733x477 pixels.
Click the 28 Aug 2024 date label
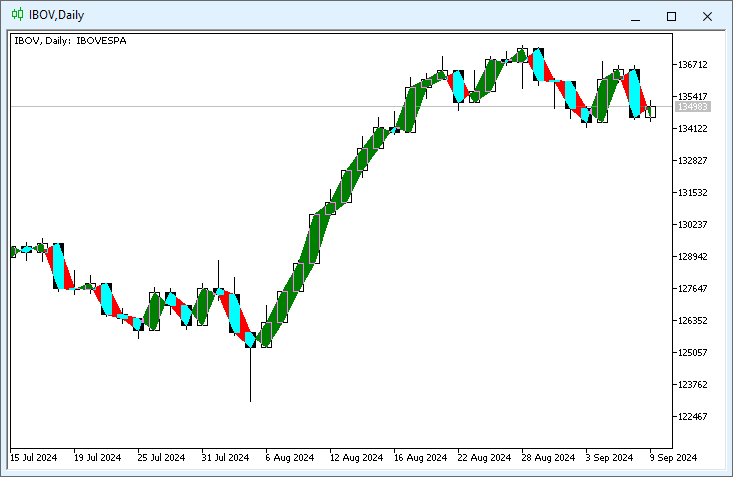(x=548, y=457)
